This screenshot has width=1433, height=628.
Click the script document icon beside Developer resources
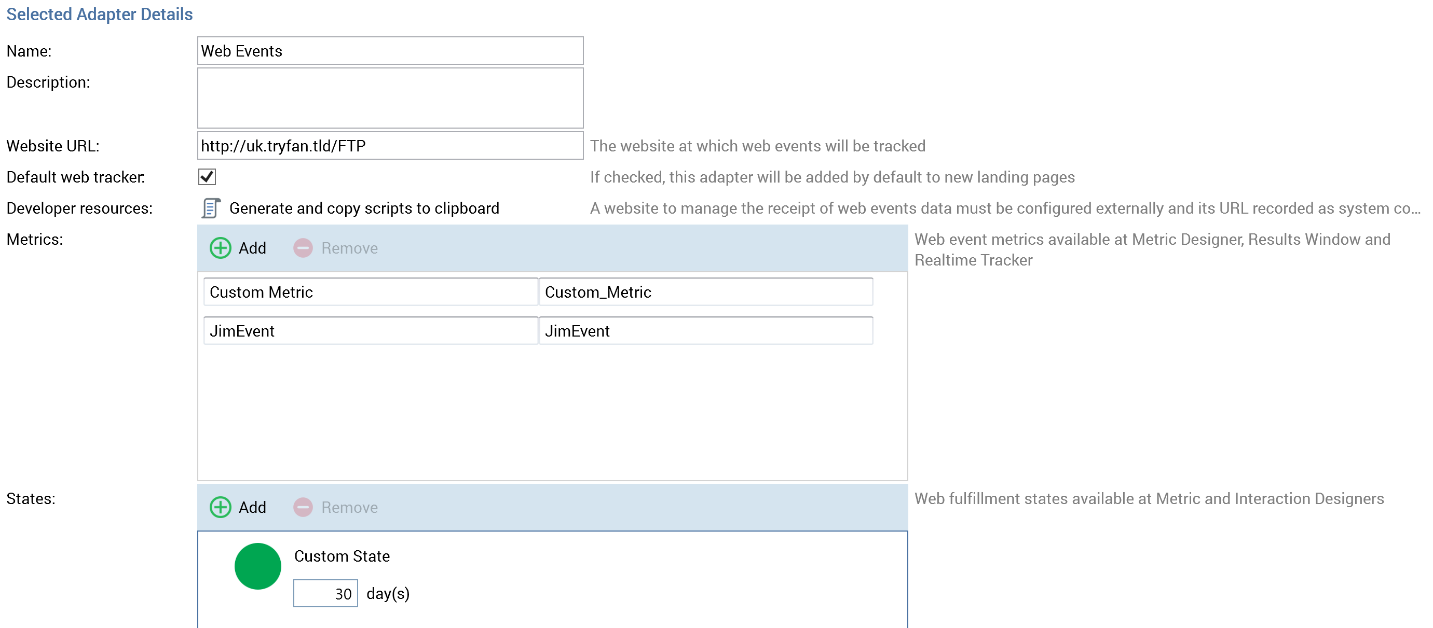point(211,208)
